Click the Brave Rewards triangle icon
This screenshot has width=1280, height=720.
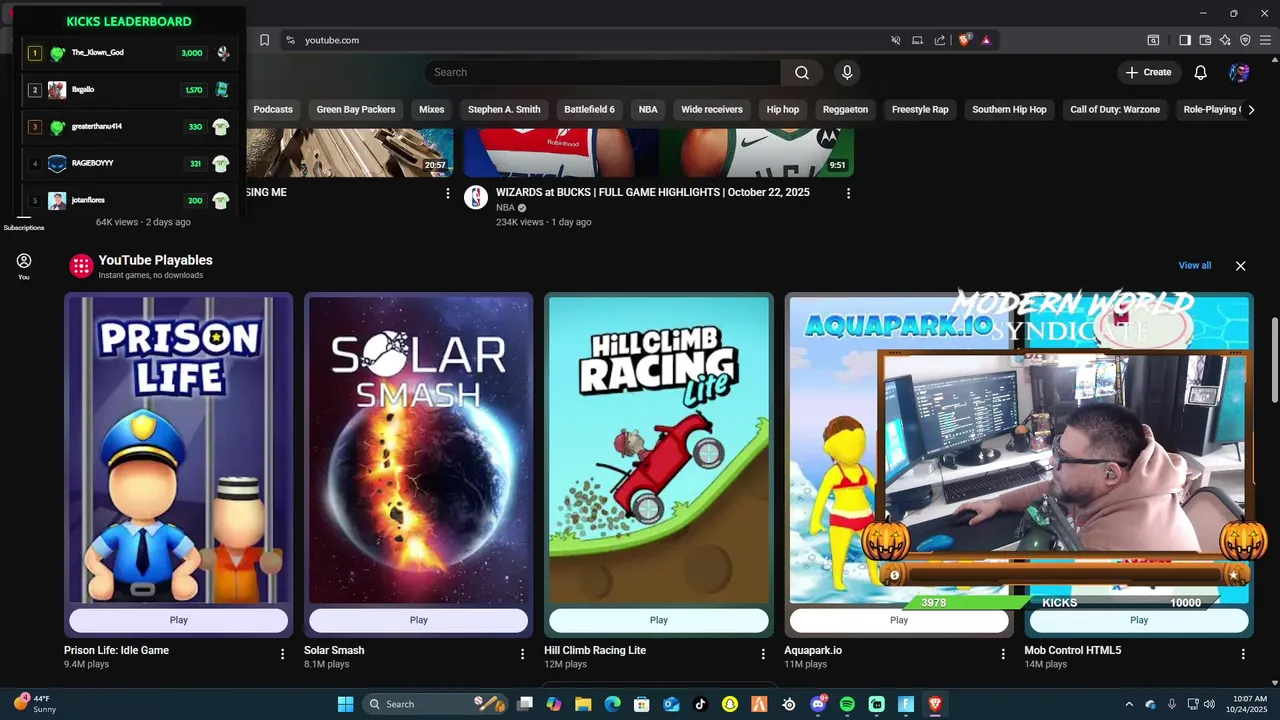[986, 40]
